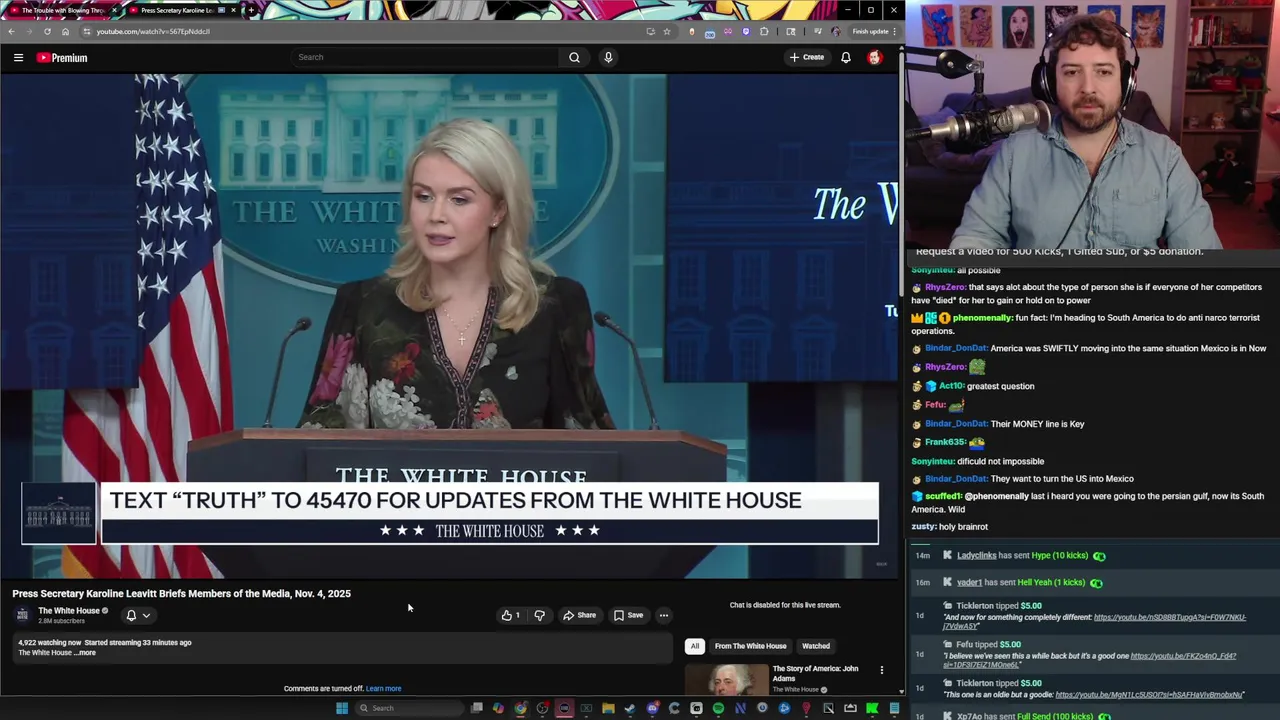Open Discord from the taskbar
This screenshot has height=720, width=1280.
[652, 708]
